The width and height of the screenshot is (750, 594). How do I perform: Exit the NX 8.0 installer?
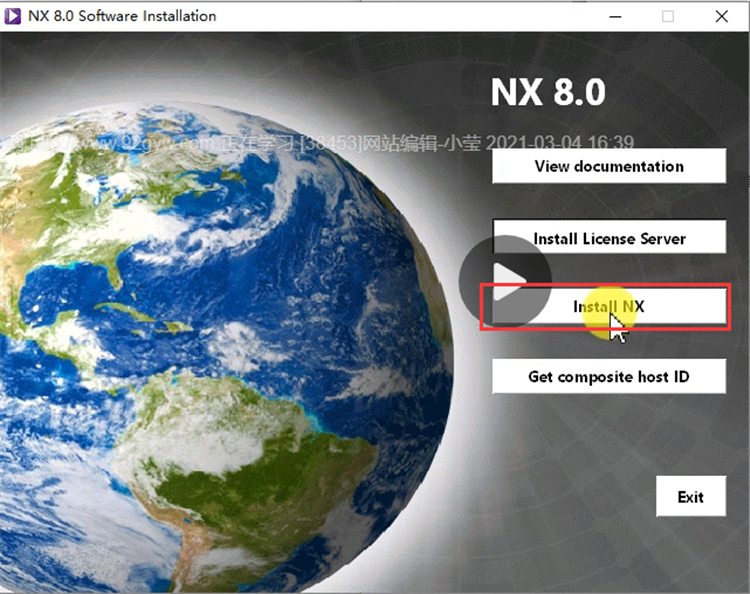point(691,496)
